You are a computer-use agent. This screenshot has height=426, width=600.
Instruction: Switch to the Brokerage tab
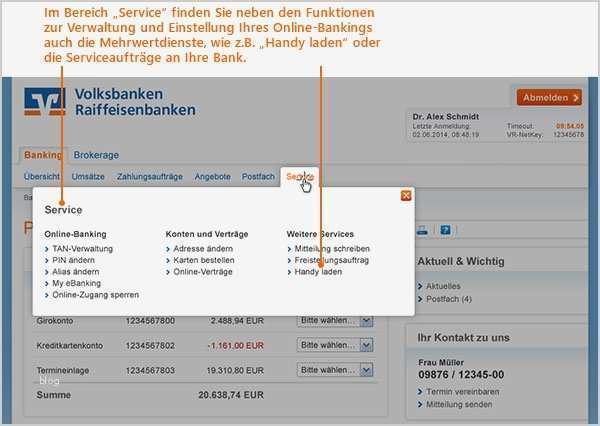point(96,155)
